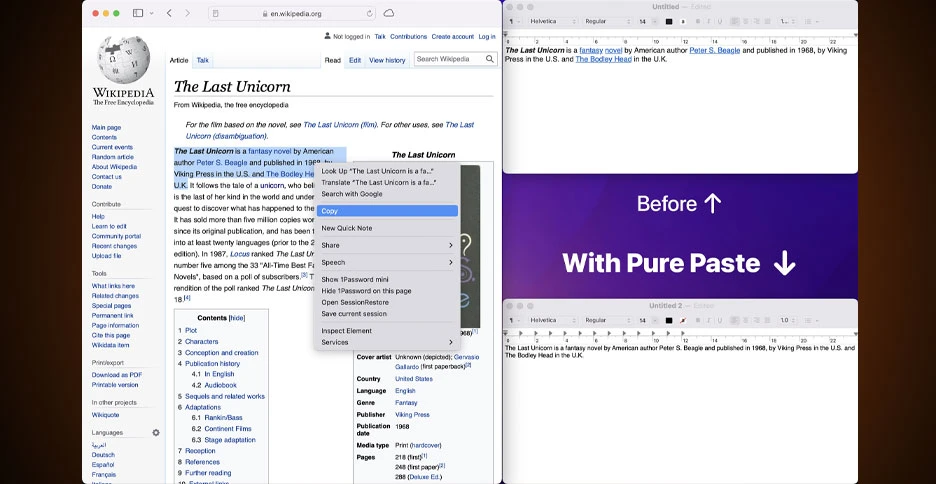Click the Languages settings gear icon
Image resolution: width=936 pixels, height=484 pixels.
coord(156,433)
